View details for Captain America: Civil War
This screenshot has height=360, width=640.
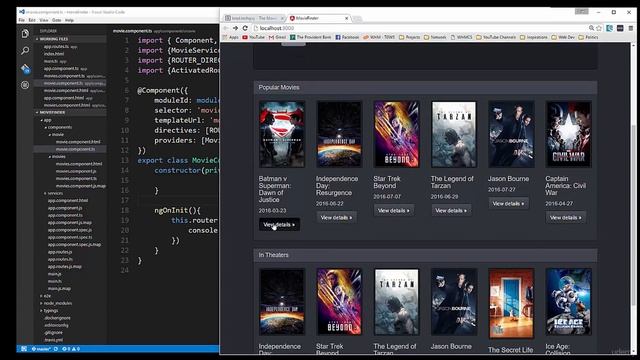tap(565, 218)
